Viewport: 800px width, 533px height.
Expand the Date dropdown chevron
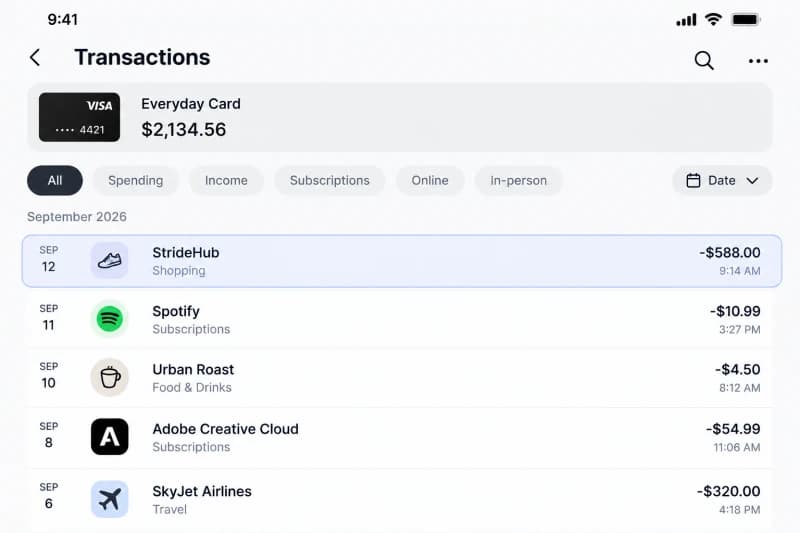(753, 181)
